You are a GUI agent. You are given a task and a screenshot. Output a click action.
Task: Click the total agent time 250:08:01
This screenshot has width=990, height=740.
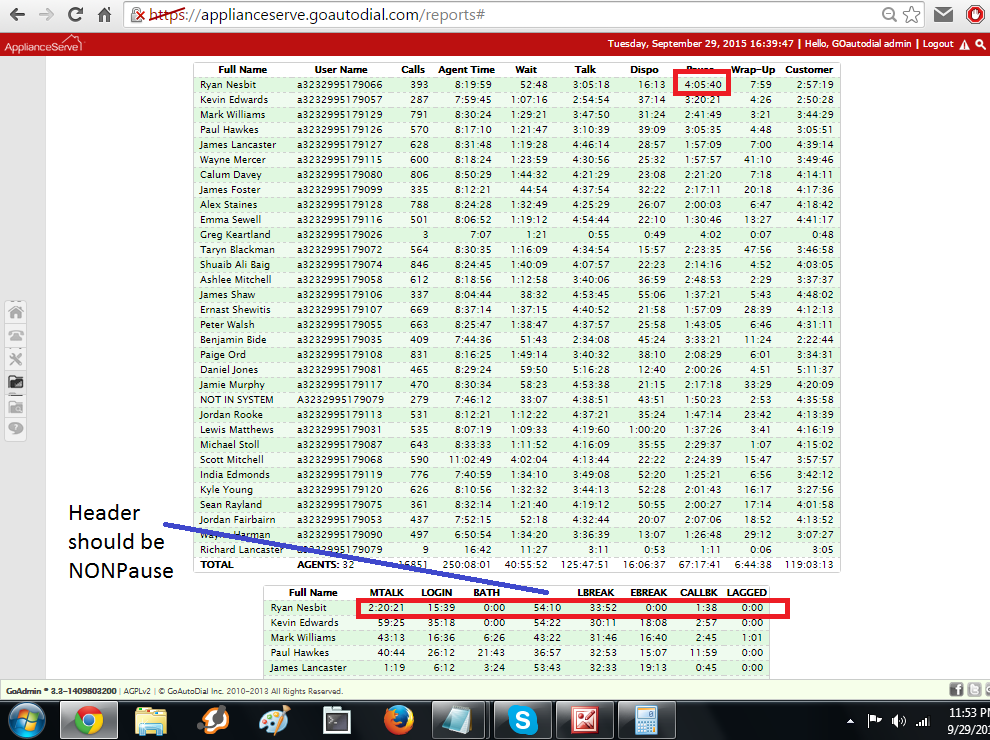pos(466,564)
